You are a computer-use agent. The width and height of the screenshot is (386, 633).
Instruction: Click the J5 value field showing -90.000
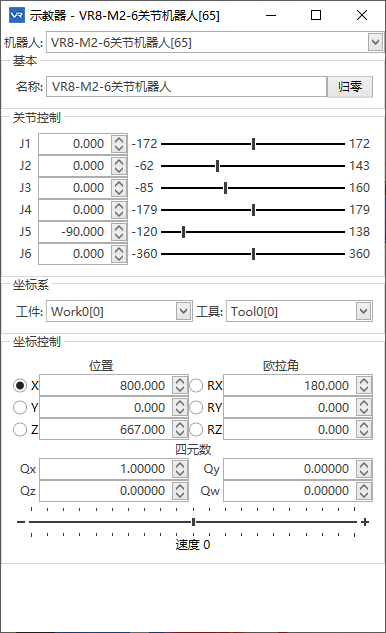coord(75,232)
